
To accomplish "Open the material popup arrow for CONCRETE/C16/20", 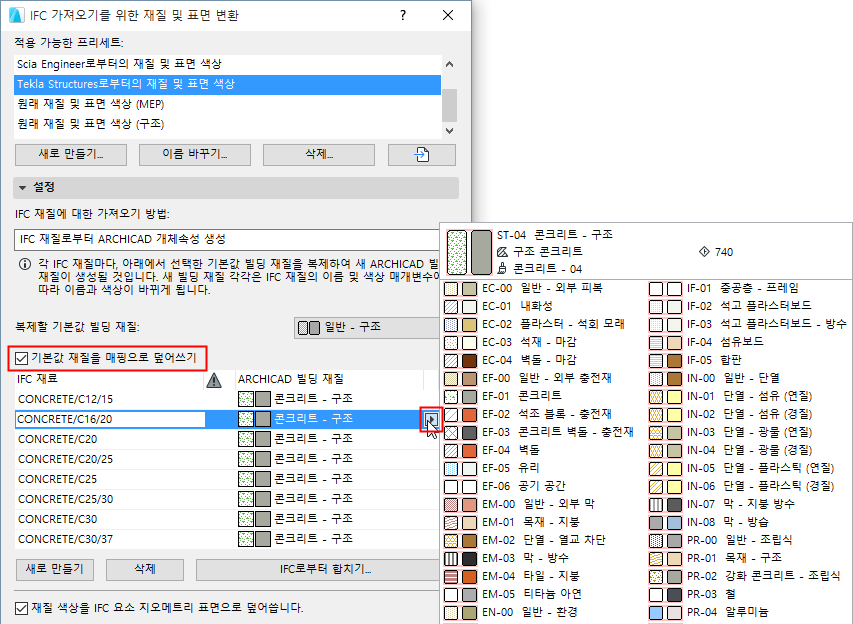I will [x=431, y=419].
